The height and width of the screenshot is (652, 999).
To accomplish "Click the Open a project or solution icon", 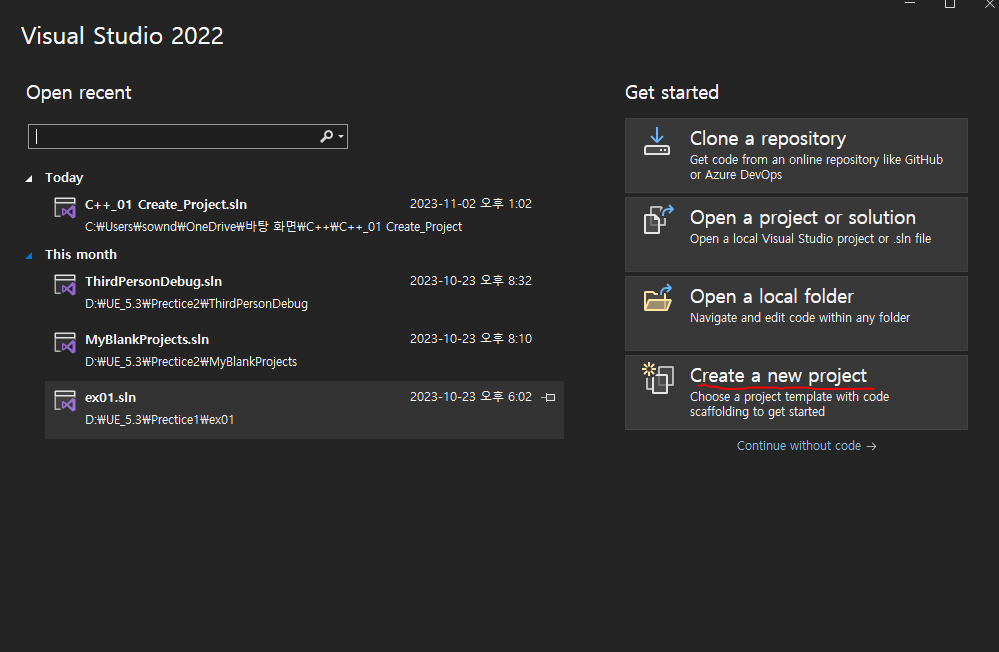I will pyautogui.click(x=658, y=220).
